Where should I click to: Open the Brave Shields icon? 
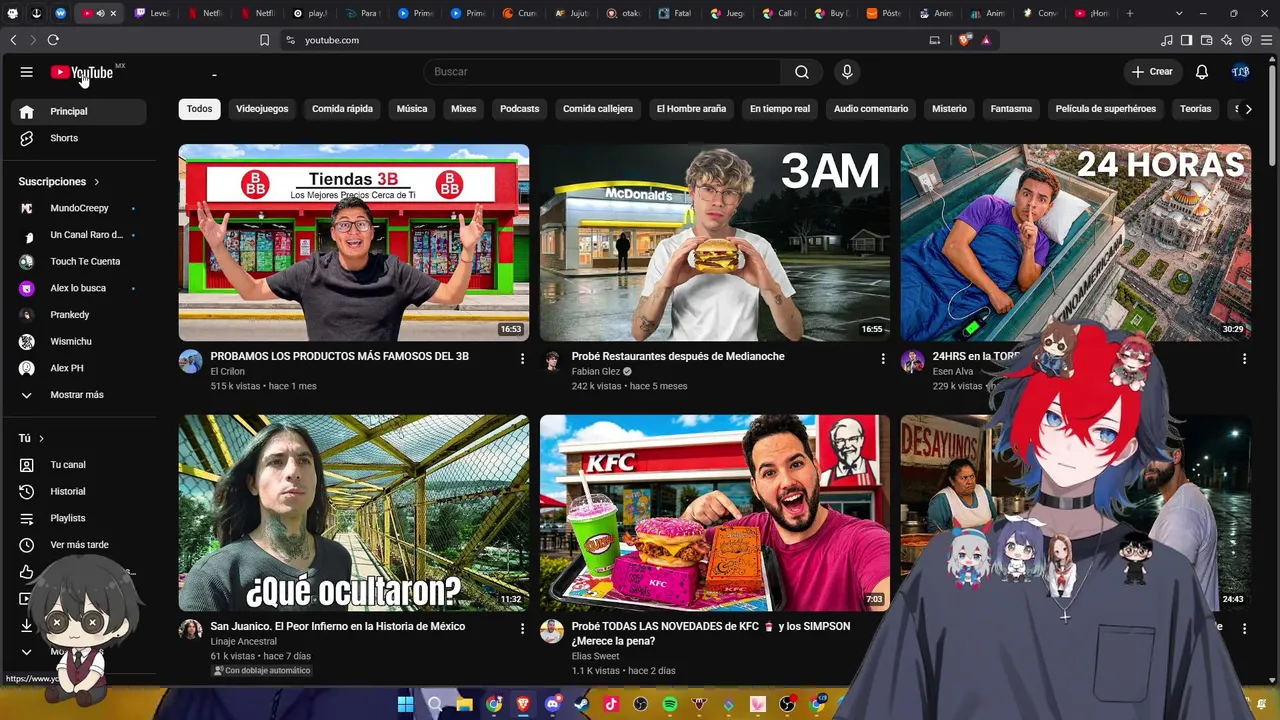tap(964, 40)
